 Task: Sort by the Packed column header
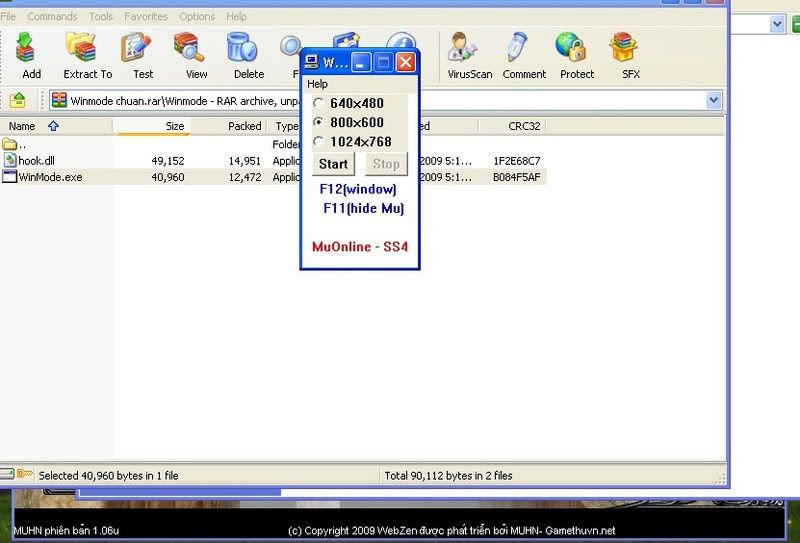coord(229,126)
